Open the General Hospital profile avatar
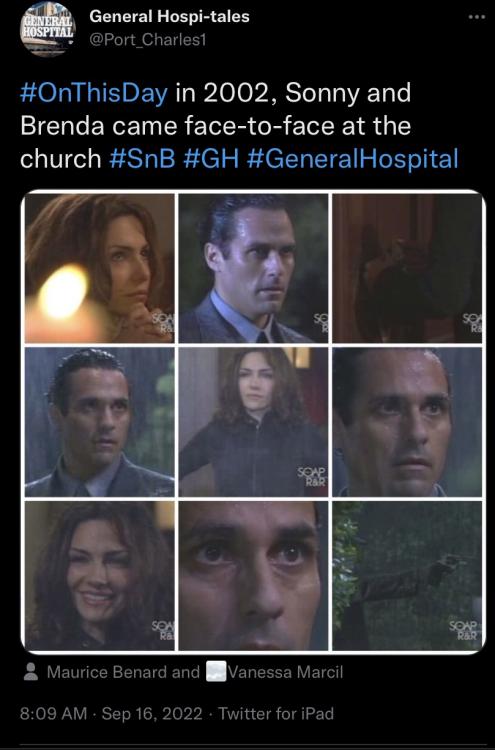The image size is (495, 750). (48, 30)
